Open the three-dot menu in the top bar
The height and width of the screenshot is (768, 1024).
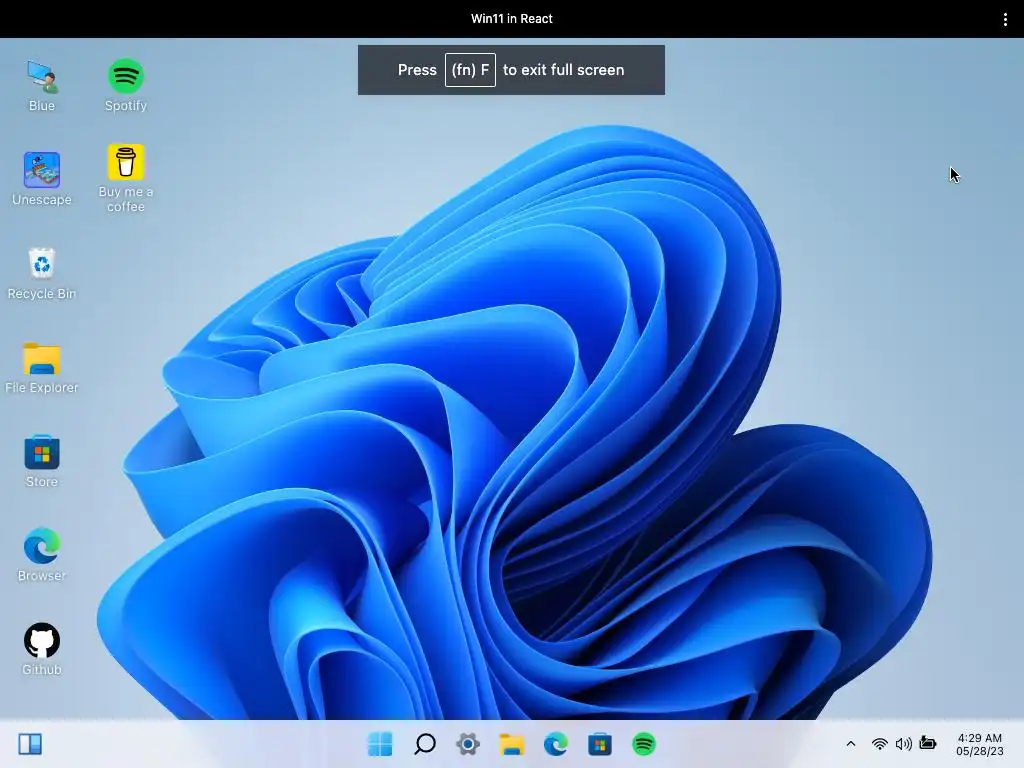tap(1005, 19)
